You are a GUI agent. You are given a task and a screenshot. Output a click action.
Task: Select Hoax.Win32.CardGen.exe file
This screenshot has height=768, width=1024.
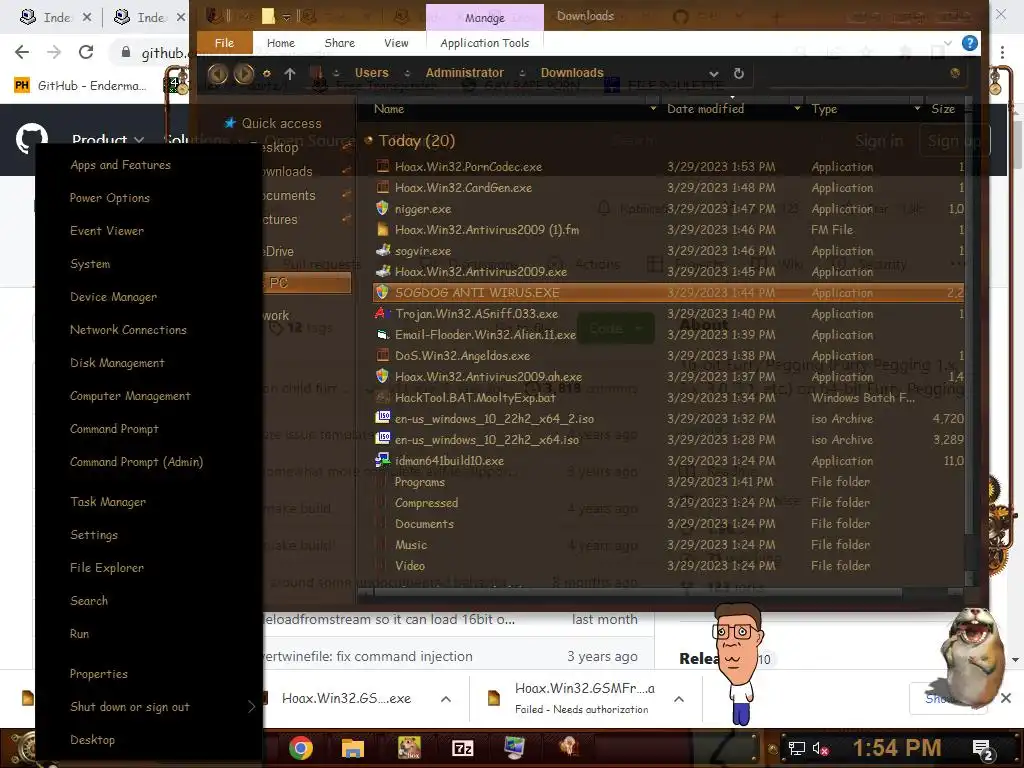pyautogui.click(x=463, y=187)
